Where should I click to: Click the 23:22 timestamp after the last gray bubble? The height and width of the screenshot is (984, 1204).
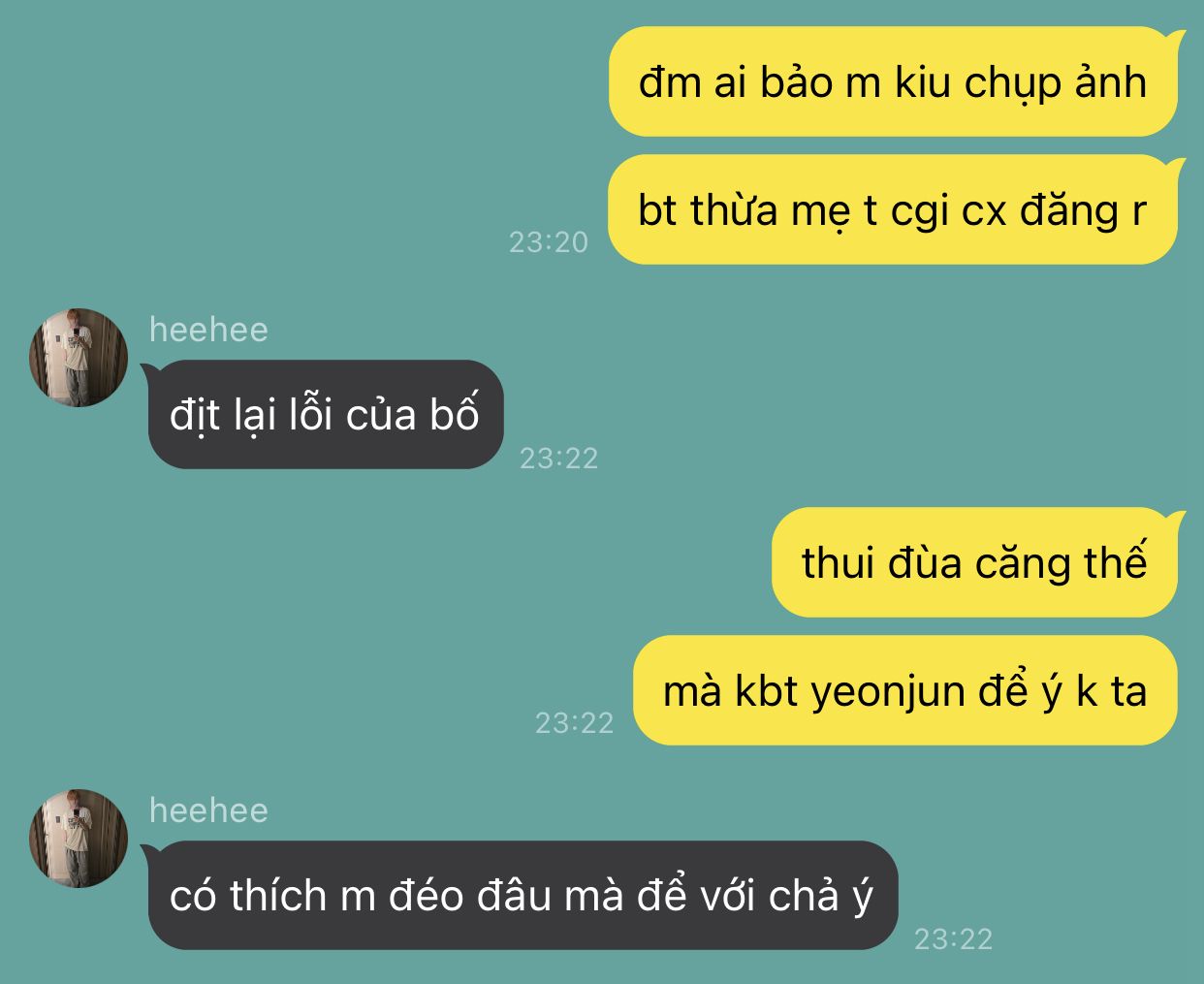point(954,939)
